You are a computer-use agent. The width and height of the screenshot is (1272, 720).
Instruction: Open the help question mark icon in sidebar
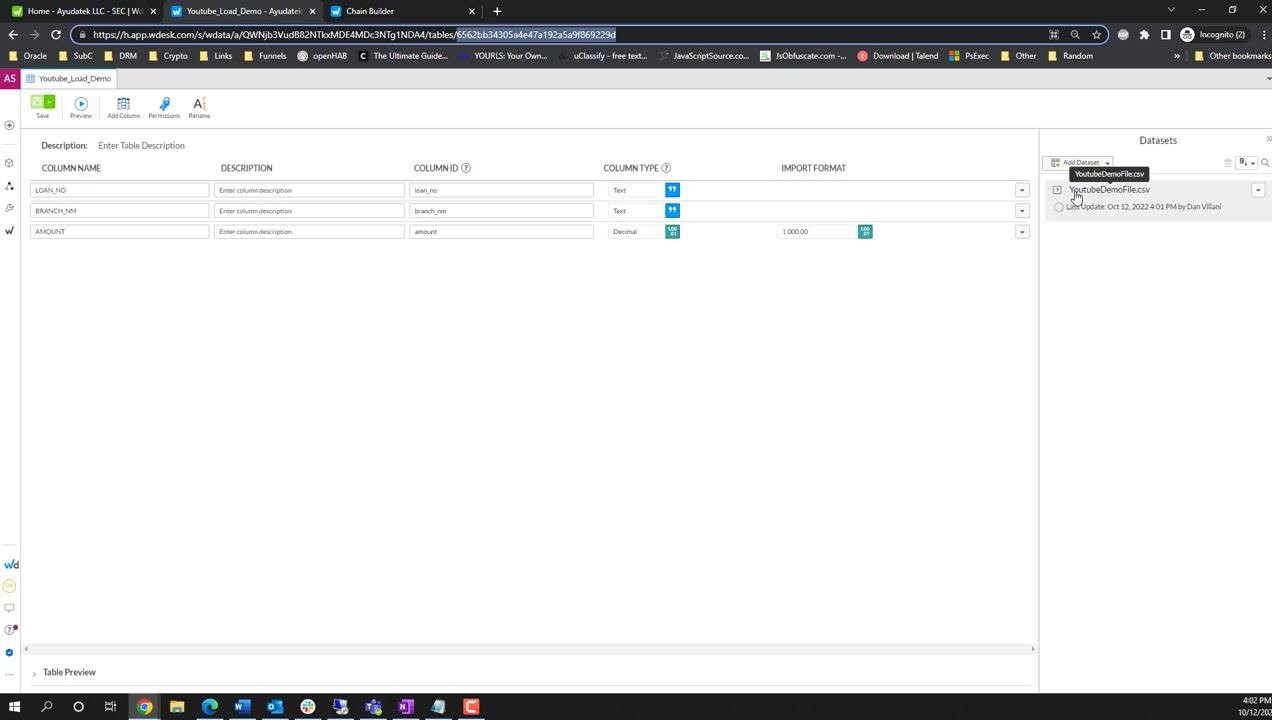(10, 630)
